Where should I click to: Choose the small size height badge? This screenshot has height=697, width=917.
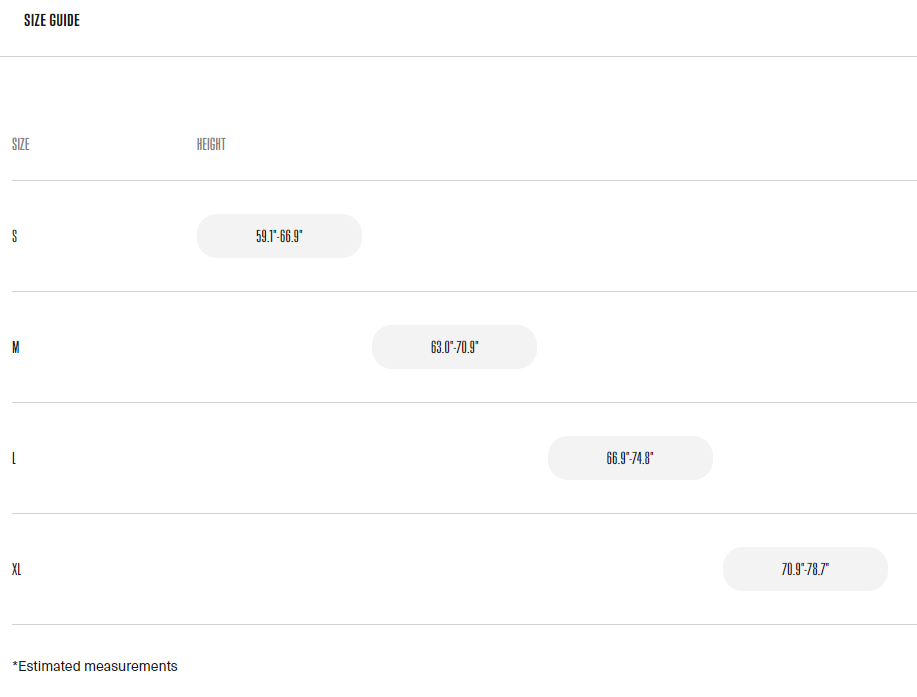coord(279,237)
